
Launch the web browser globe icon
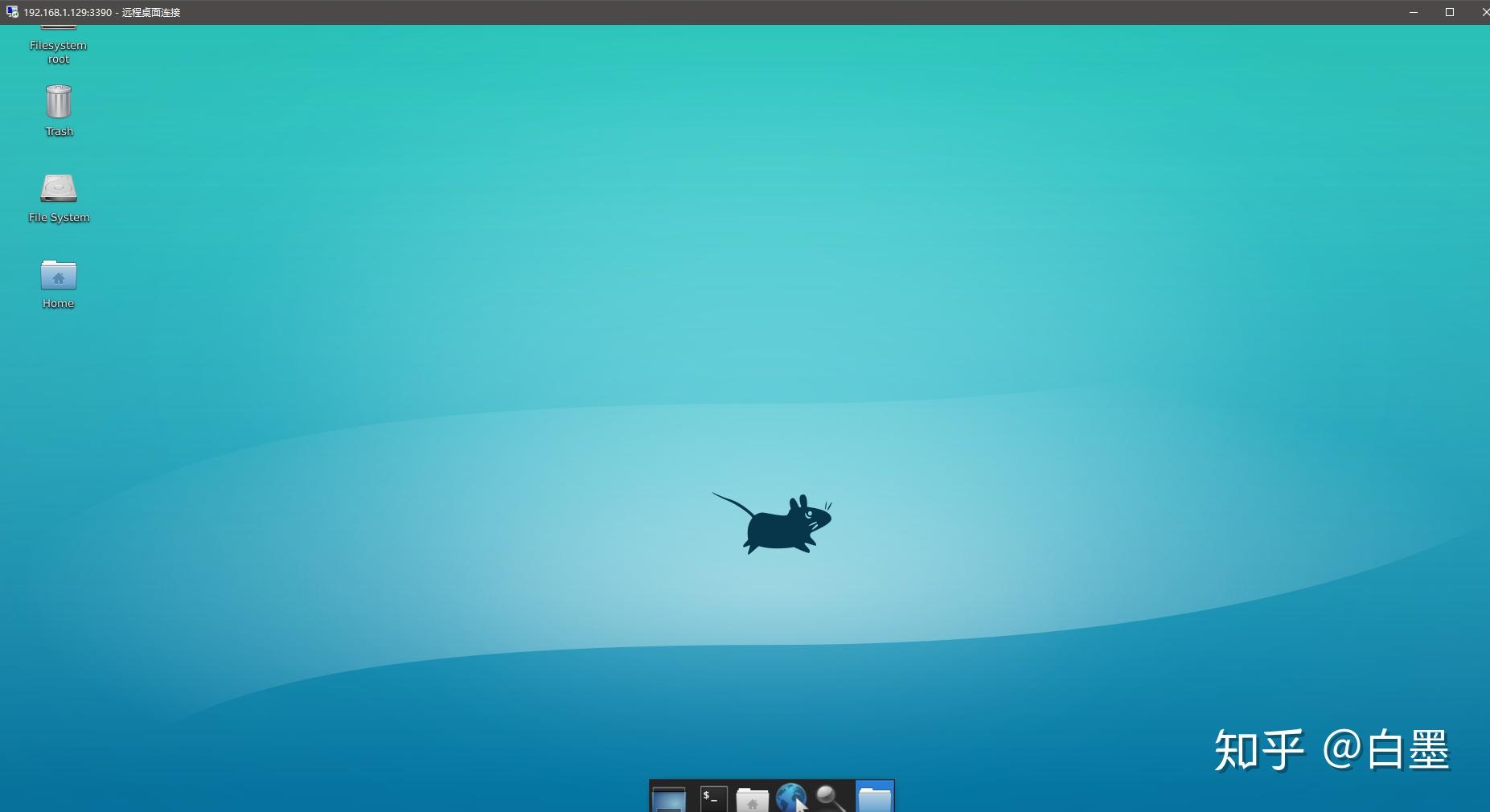[x=791, y=798]
